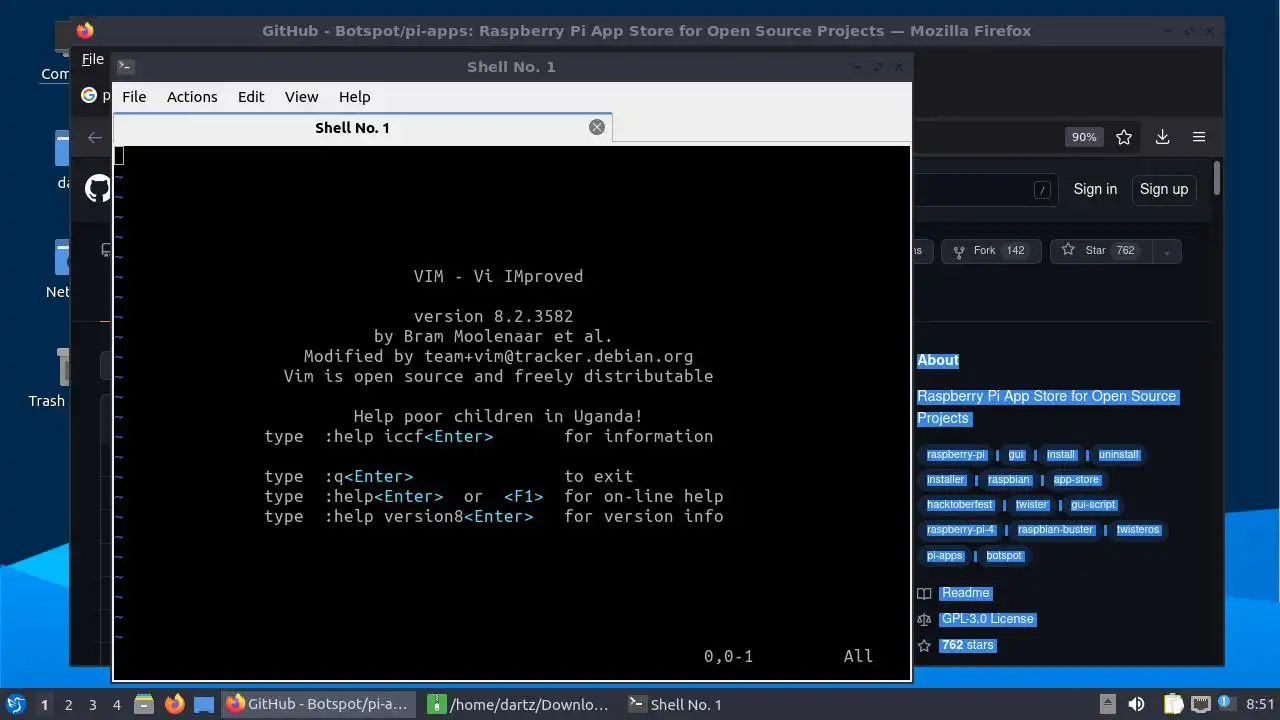This screenshot has height=720, width=1280.
Task: Click the file manager launcher in the taskbar
Action: tap(144, 704)
